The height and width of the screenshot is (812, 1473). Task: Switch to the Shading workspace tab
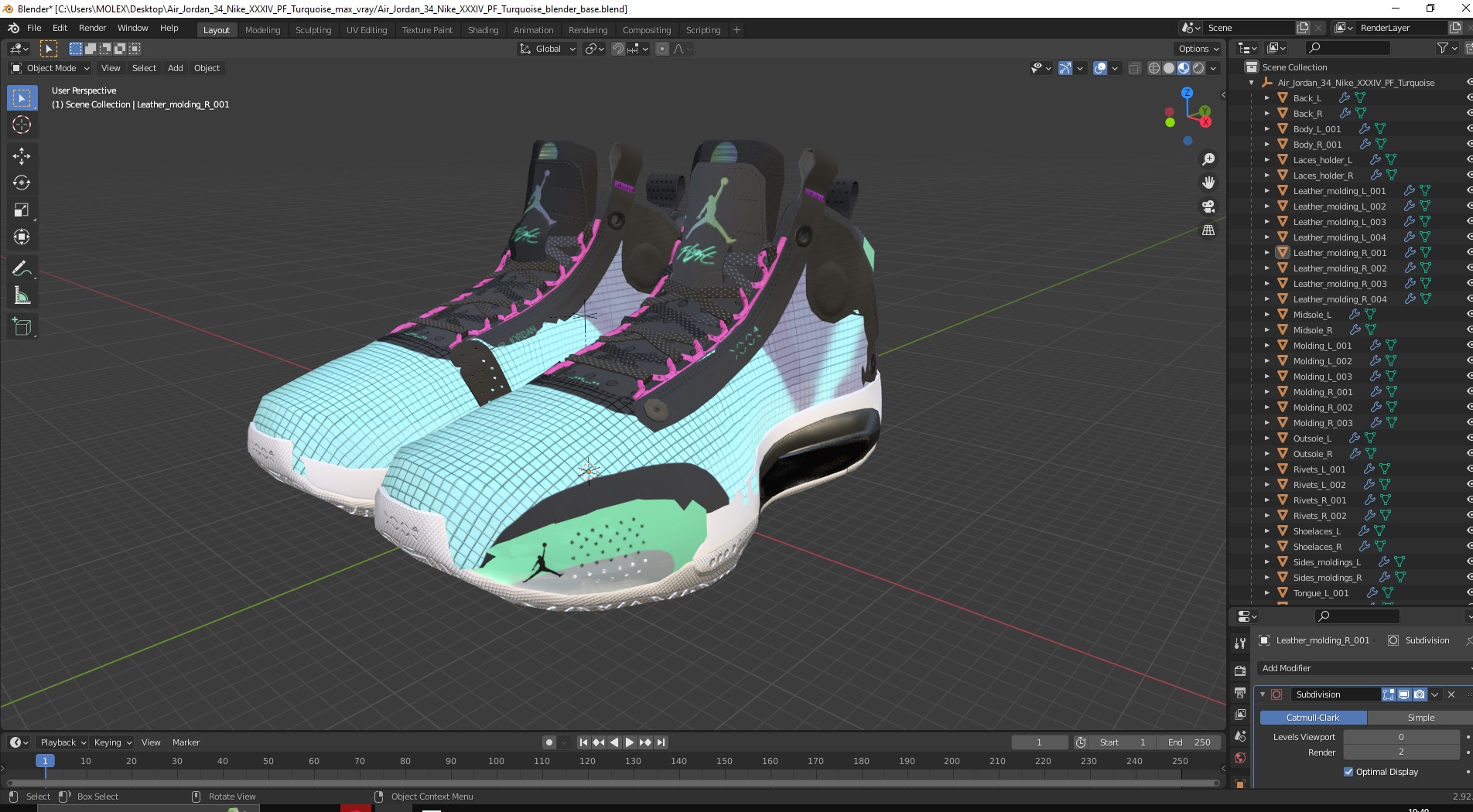tap(483, 30)
